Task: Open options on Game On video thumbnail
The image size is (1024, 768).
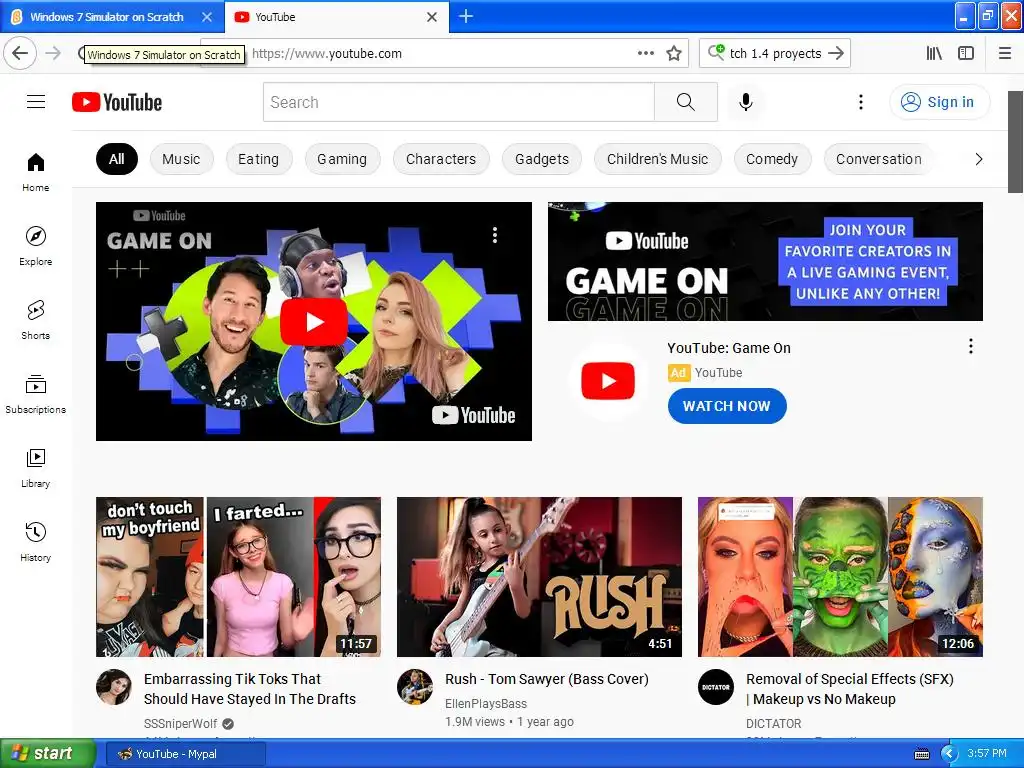Action: 495,235
